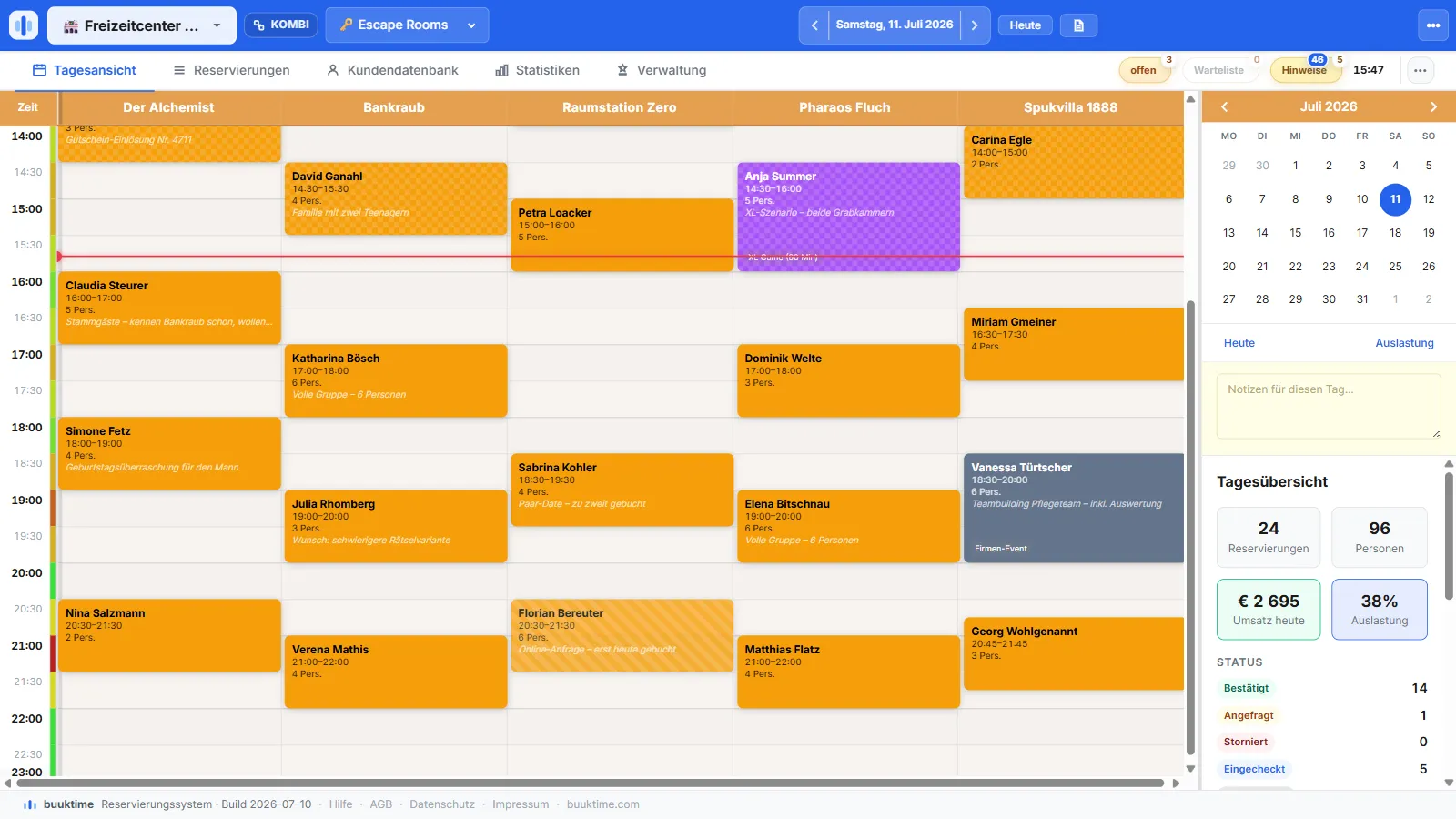The image size is (1456, 819).
Task: Open Claudia Steurer reservation
Action: coord(169,308)
